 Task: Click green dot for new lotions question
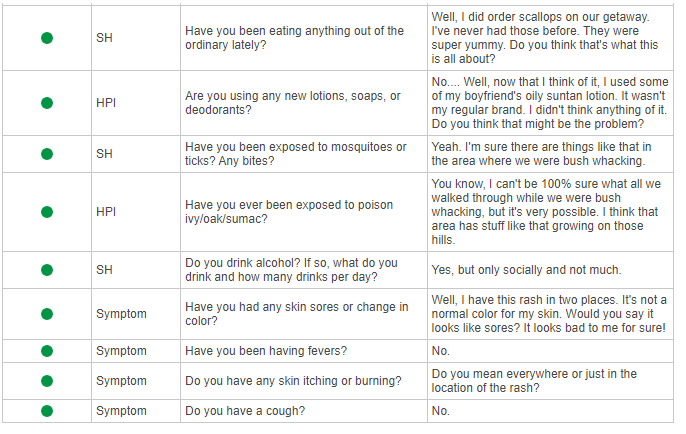coord(47,103)
